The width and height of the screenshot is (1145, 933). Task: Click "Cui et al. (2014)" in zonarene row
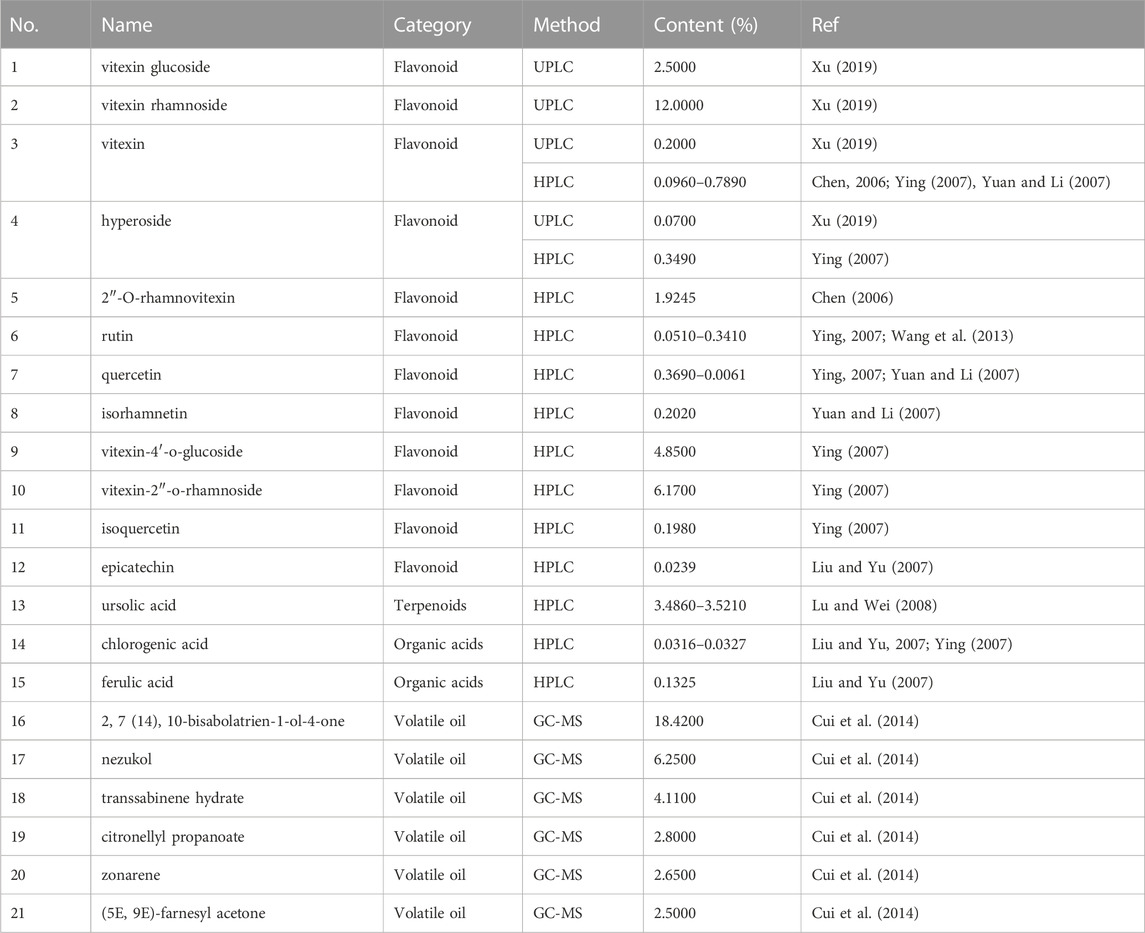pos(865,875)
